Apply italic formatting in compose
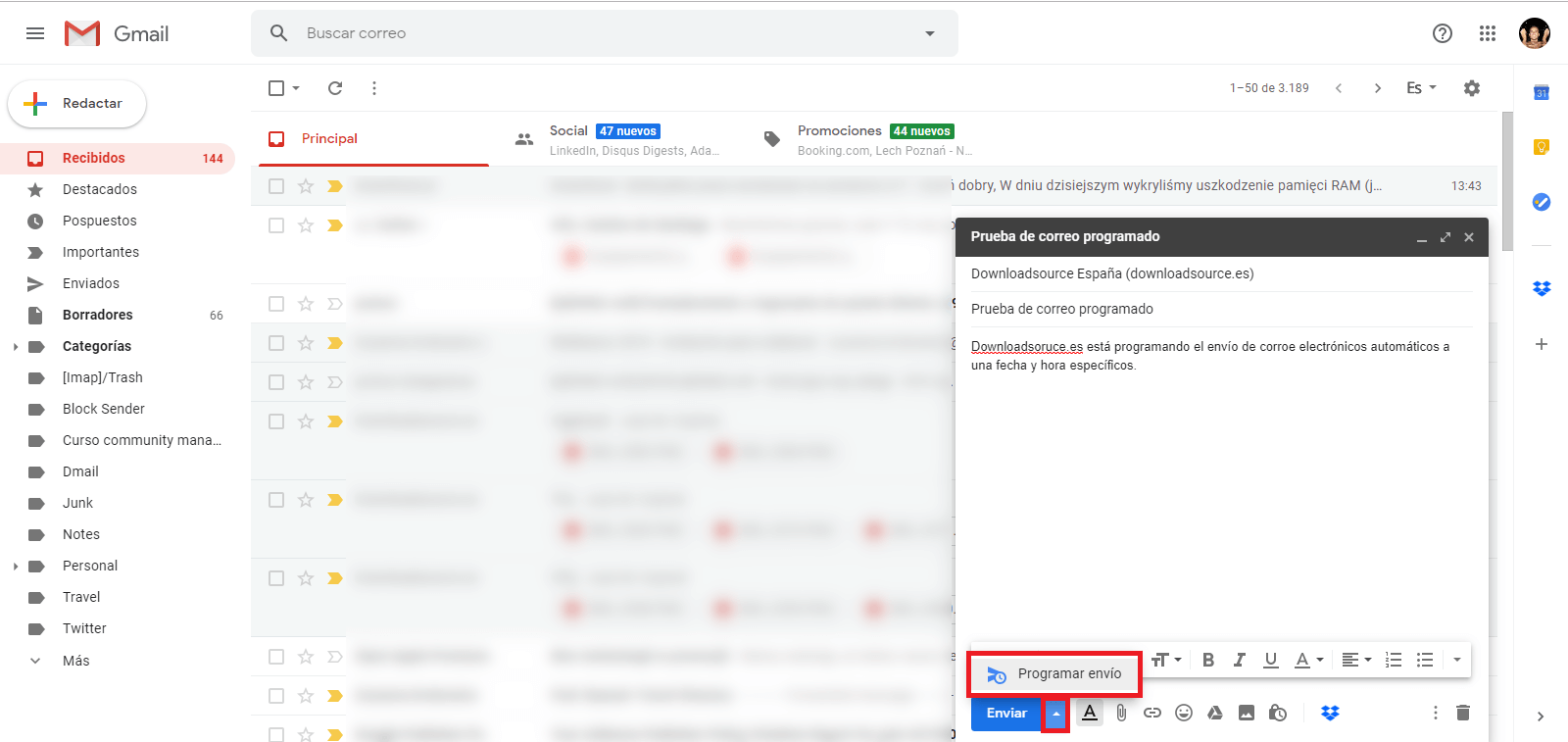The height and width of the screenshot is (742, 1568). coord(1240,660)
